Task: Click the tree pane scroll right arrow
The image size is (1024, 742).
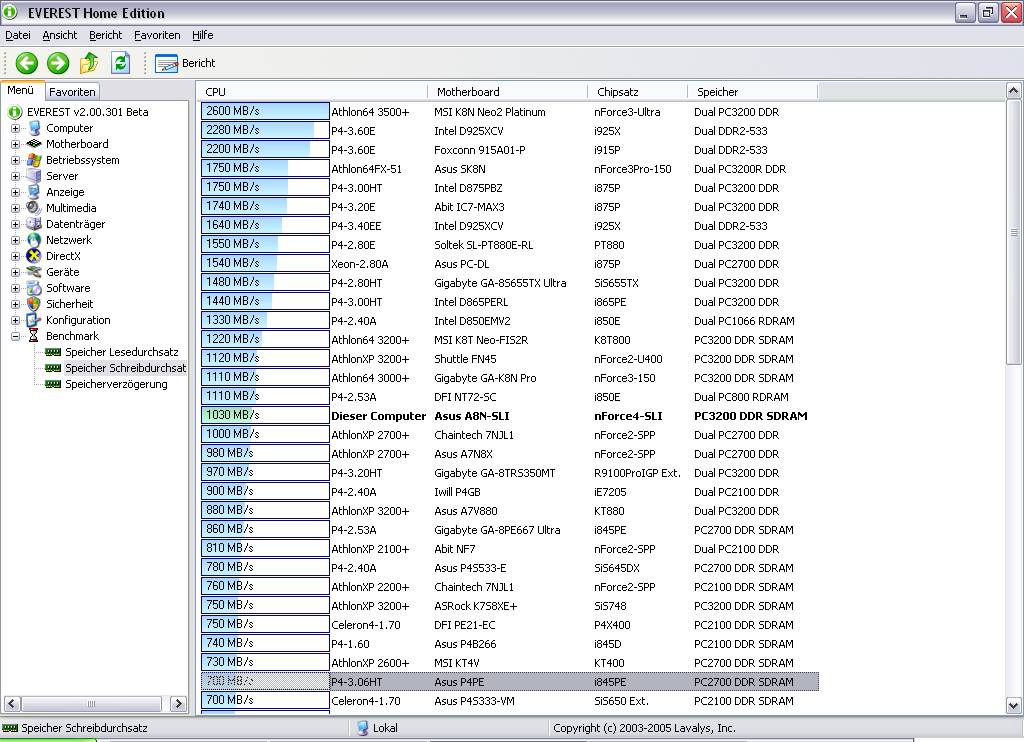Action: 178,703
